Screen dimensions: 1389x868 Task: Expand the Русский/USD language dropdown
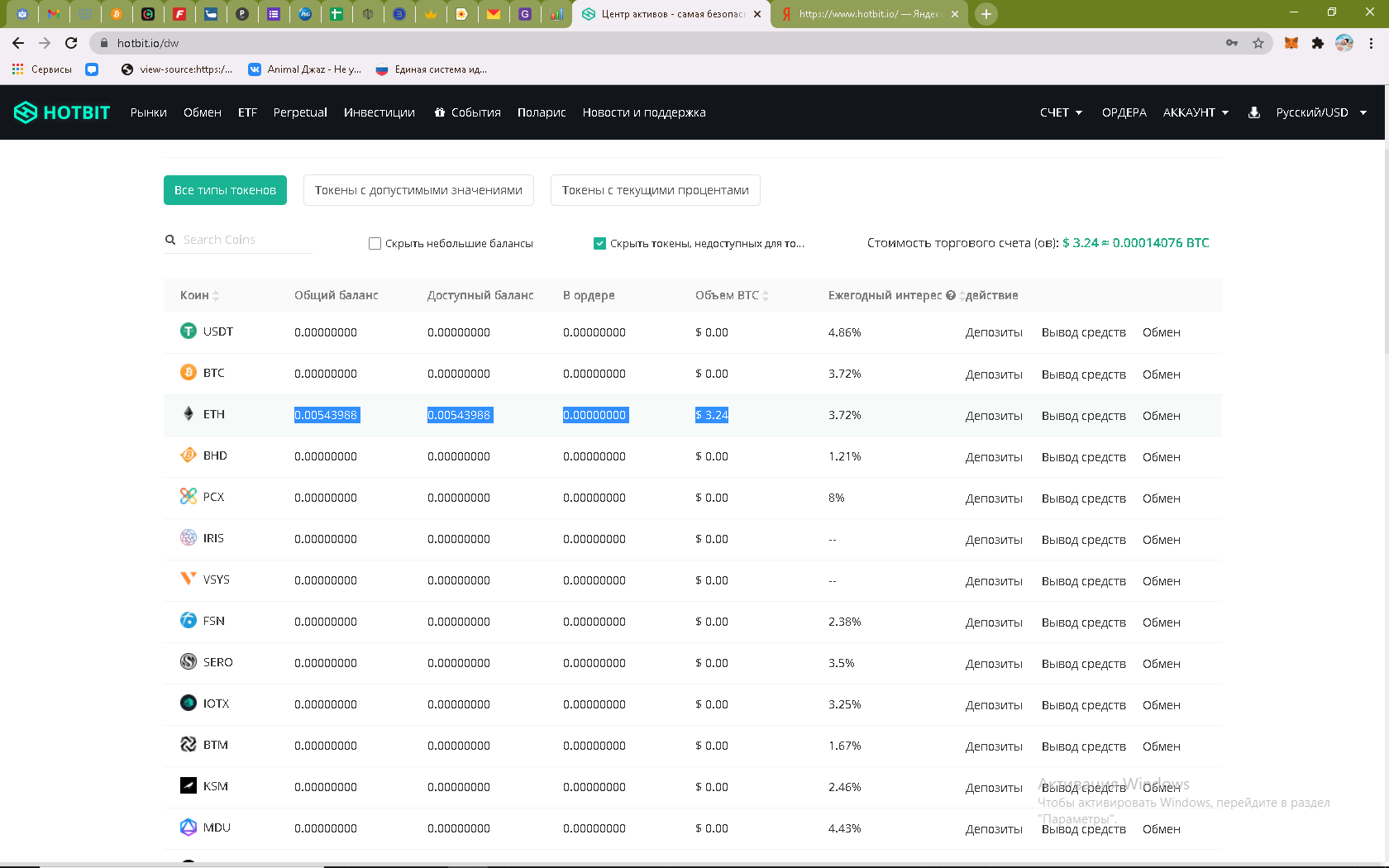[x=1321, y=112]
